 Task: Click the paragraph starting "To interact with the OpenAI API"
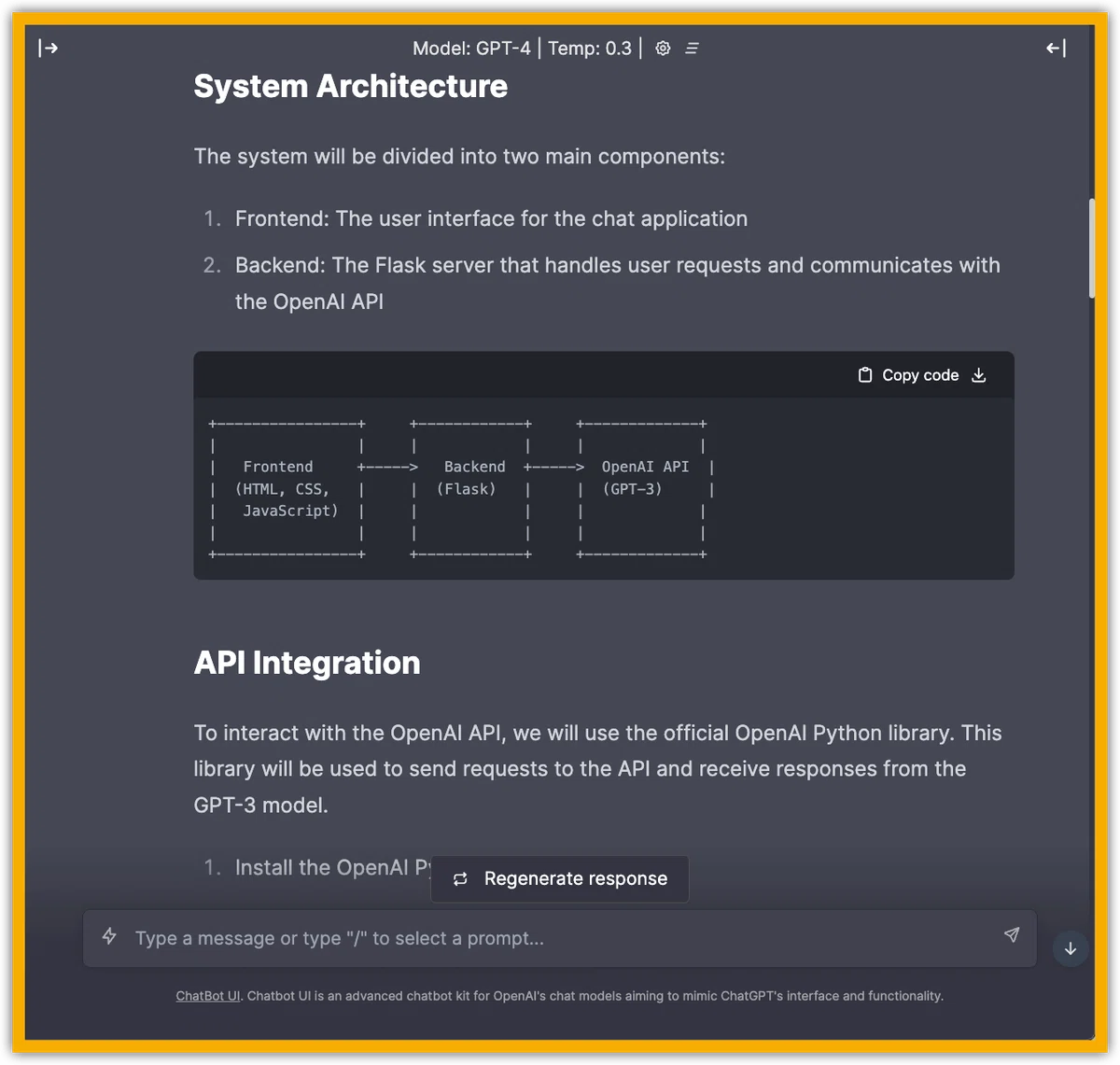[597, 769]
